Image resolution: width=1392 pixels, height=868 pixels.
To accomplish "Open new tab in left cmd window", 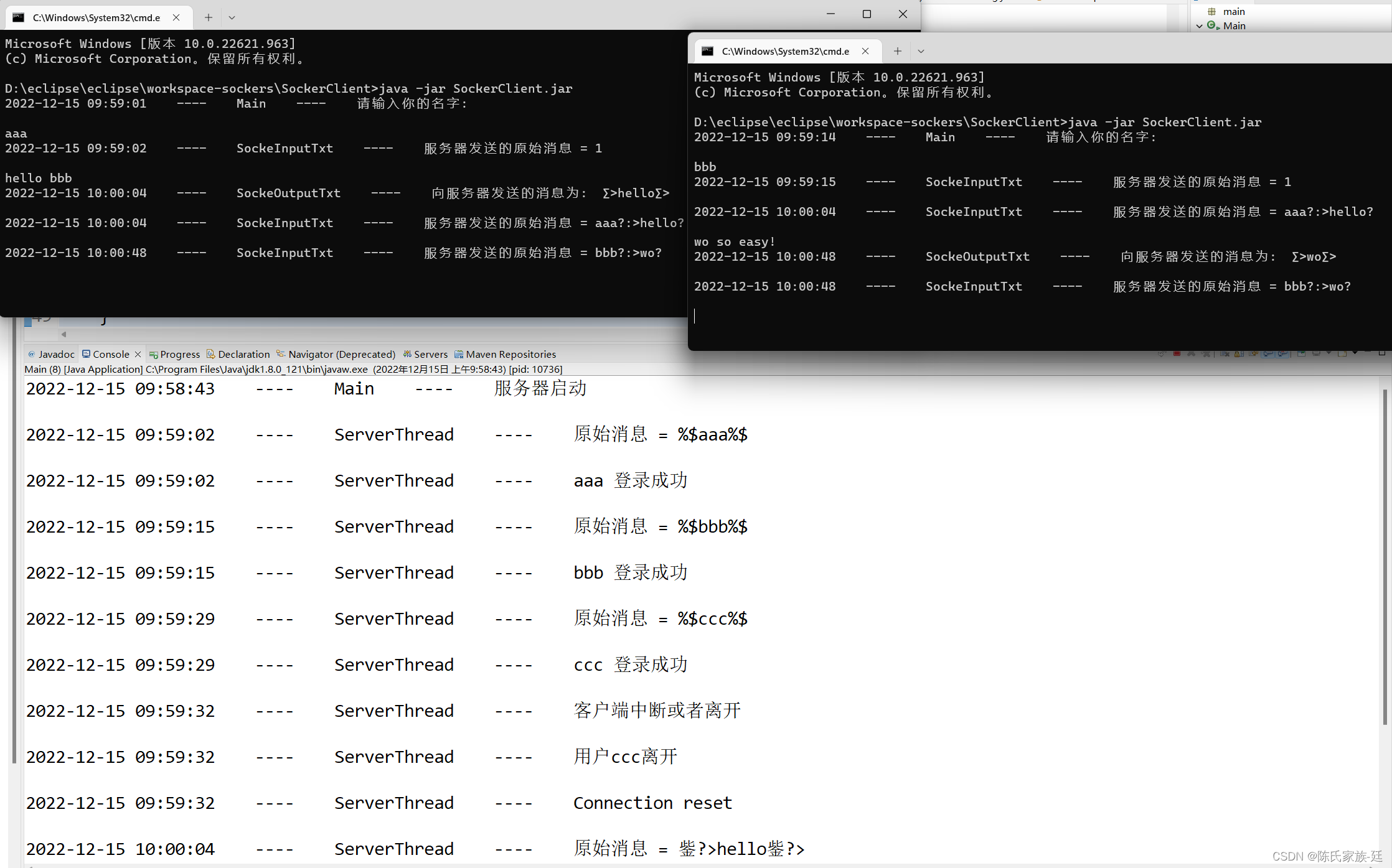I will click(209, 17).
